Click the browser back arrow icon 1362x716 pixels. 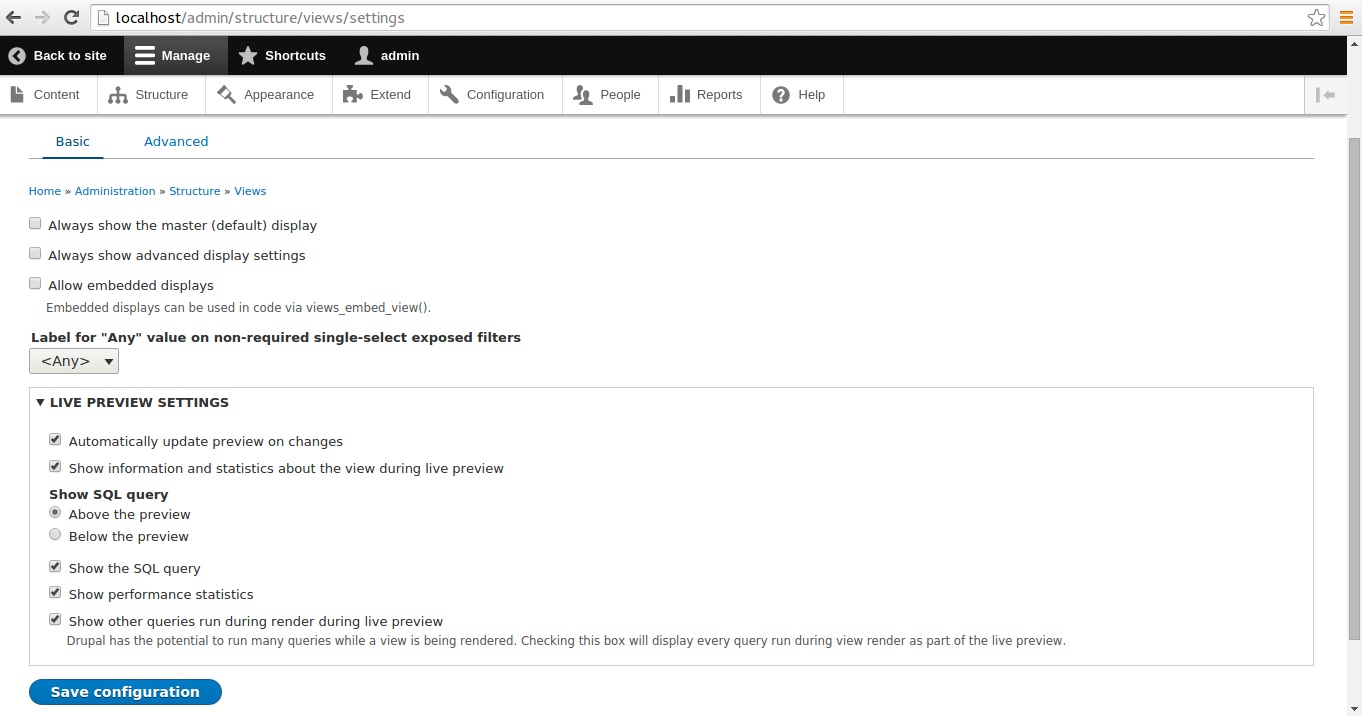[14, 17]
